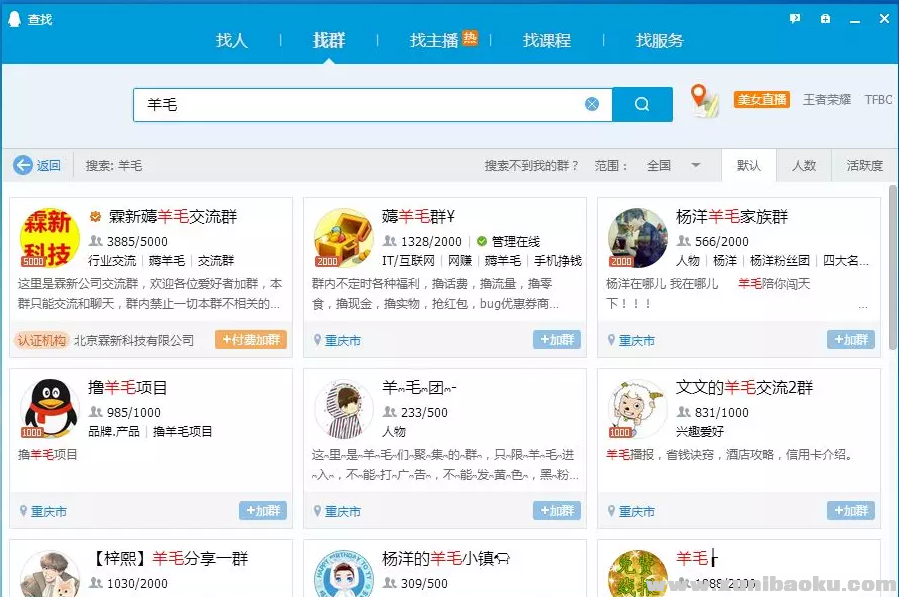The height and width of the screenshot is (597, 899).
Task: Open the feedback icon in title bar
Action: coord(795,18)
